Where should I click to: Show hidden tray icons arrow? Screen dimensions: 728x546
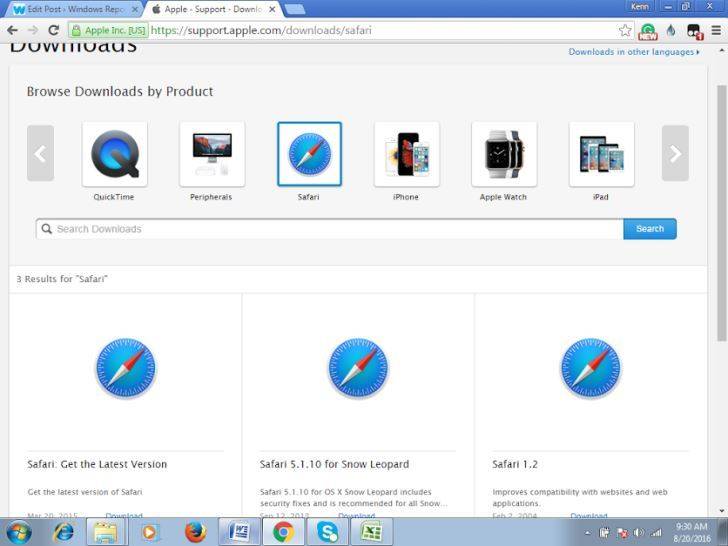point(588,533)
